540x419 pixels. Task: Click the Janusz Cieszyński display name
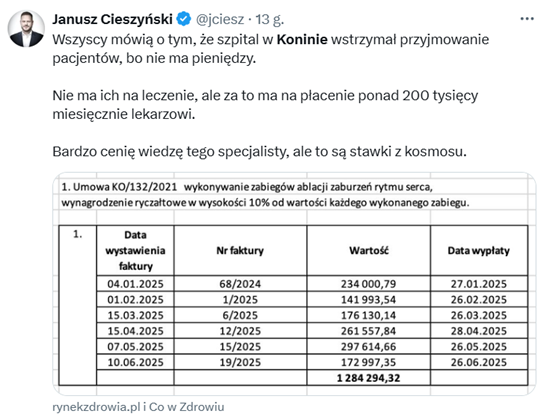(x=112, y=19)
